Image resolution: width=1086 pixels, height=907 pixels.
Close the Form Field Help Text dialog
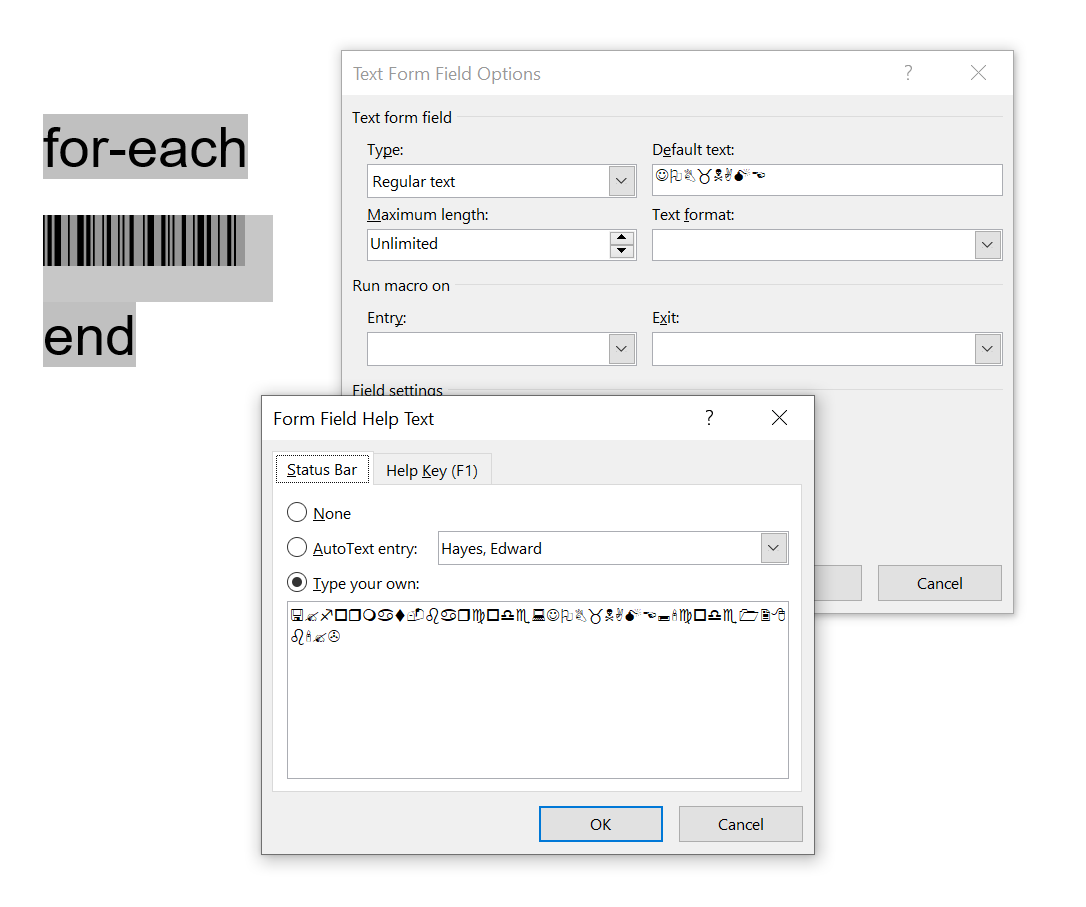tap(779, 418)
